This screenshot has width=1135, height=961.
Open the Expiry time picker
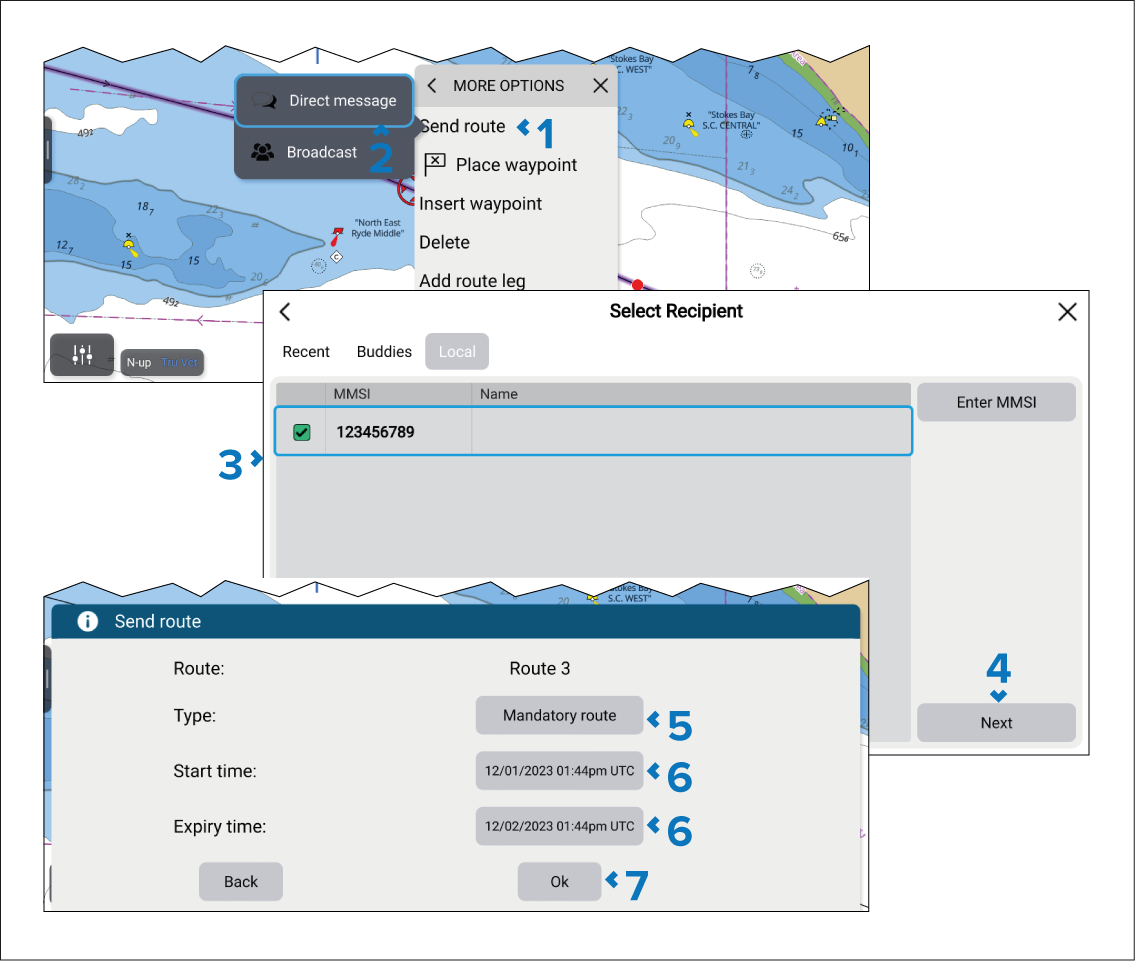(559, 827)
